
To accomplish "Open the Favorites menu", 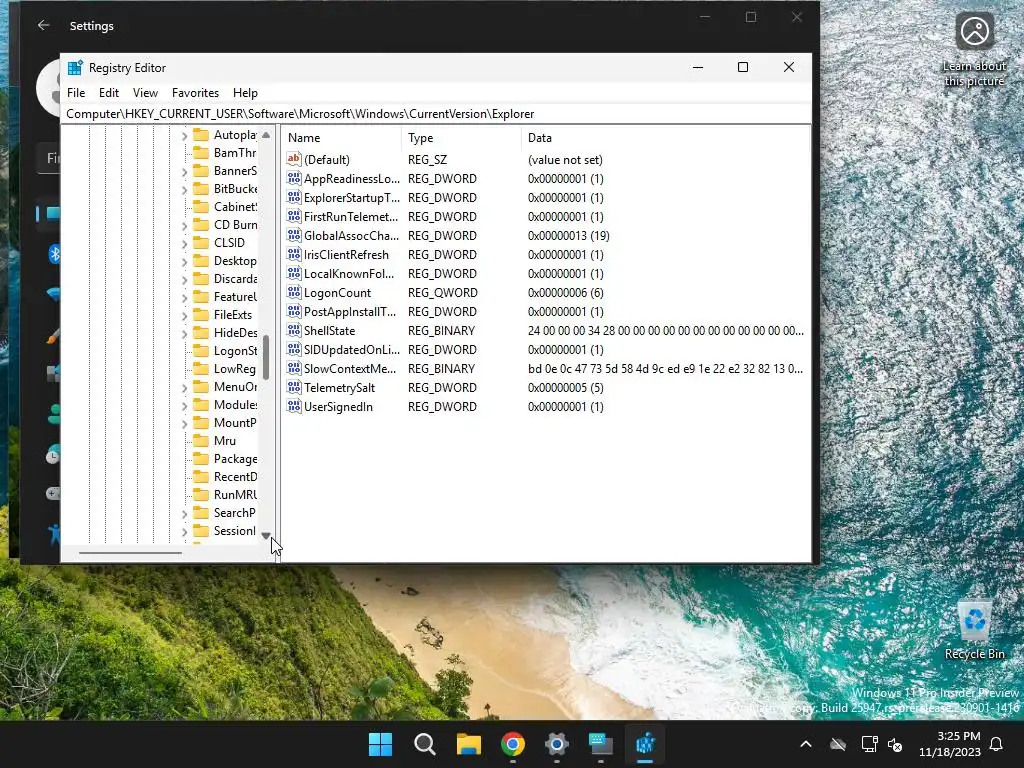I will pyautogui.click(x=195, y=93).
